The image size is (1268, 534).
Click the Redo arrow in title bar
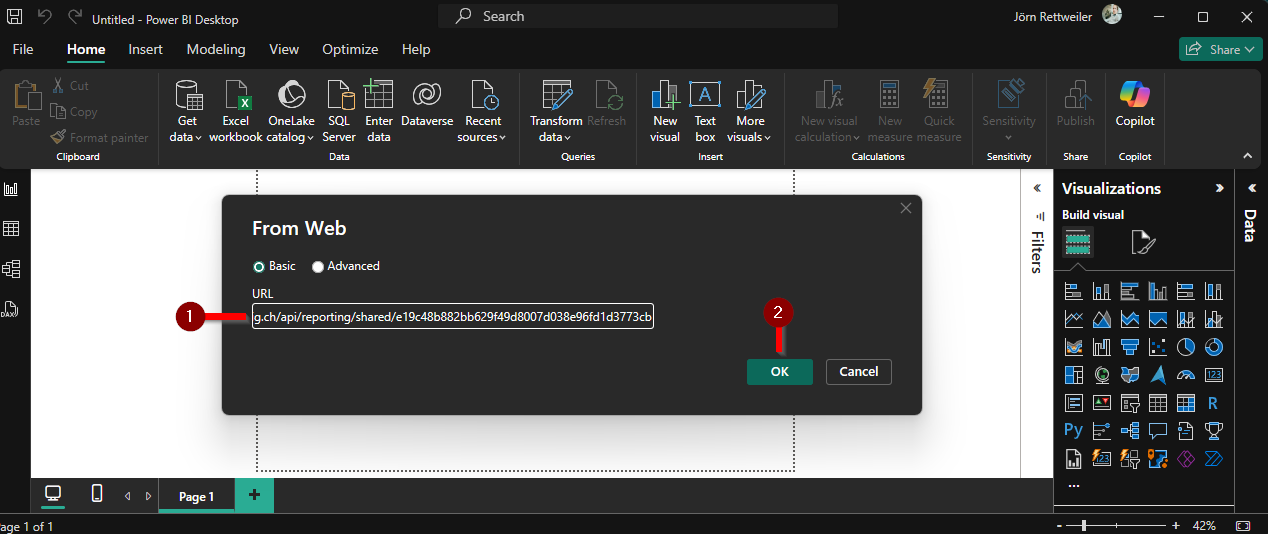[x=75, y=17]
